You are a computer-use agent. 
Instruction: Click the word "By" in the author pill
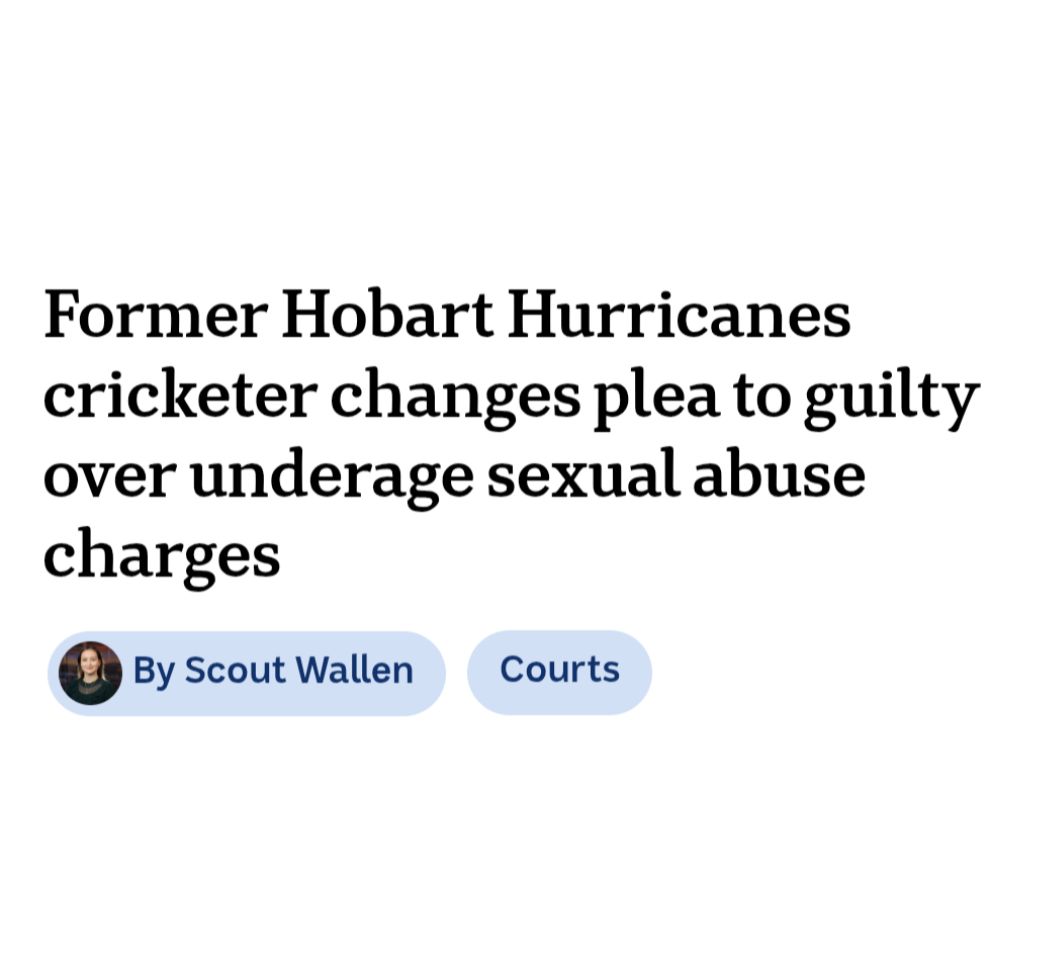(x=154, y=672)
